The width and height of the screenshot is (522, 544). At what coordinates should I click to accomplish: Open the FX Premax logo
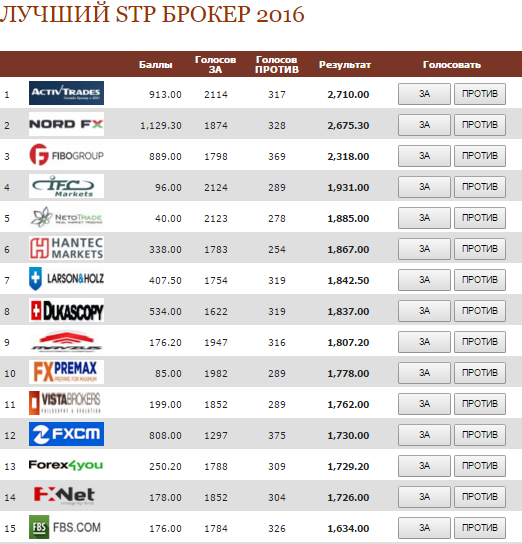pyautogui.click(x=66, y=372)
